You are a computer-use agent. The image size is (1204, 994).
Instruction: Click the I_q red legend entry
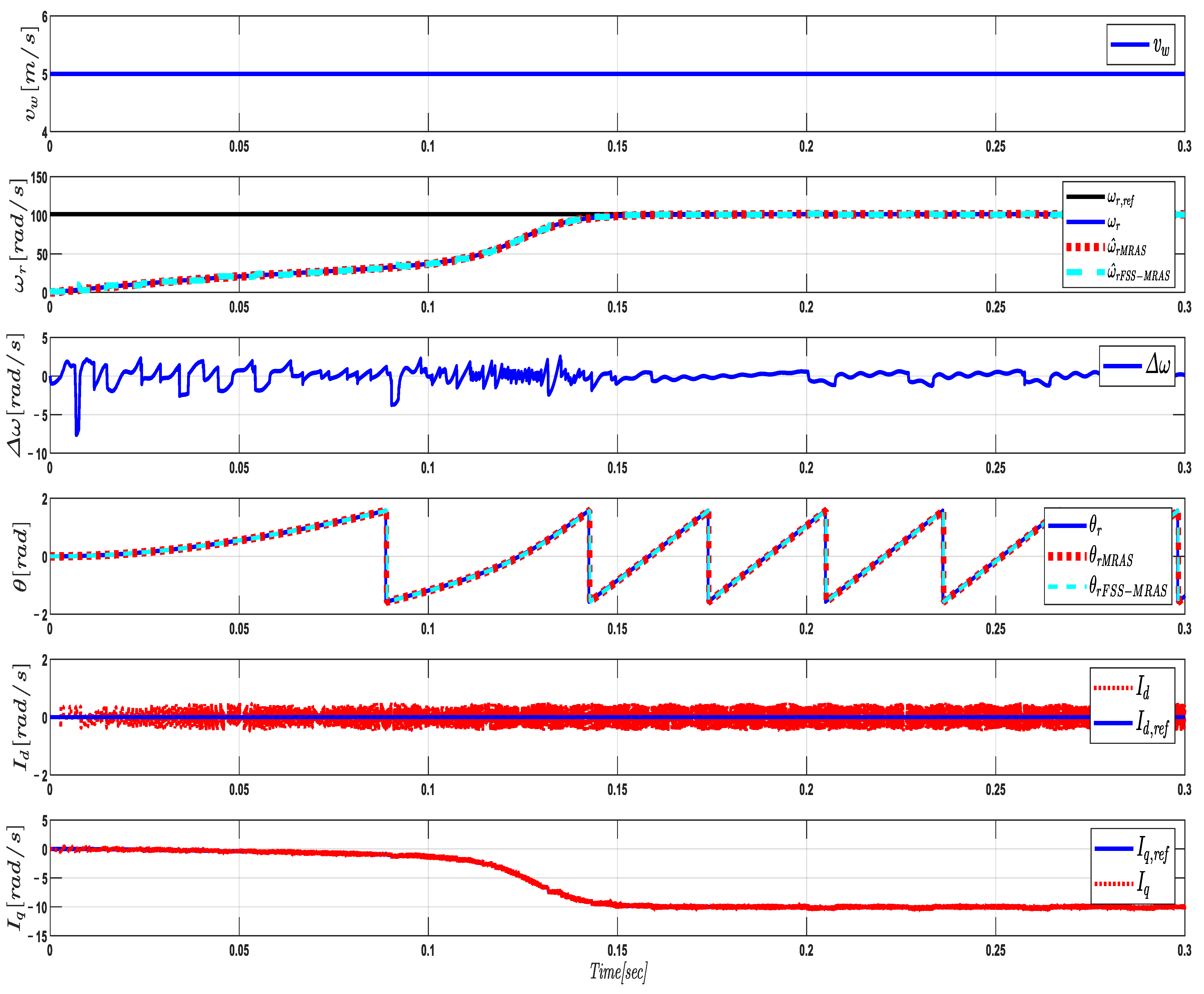1122,884
